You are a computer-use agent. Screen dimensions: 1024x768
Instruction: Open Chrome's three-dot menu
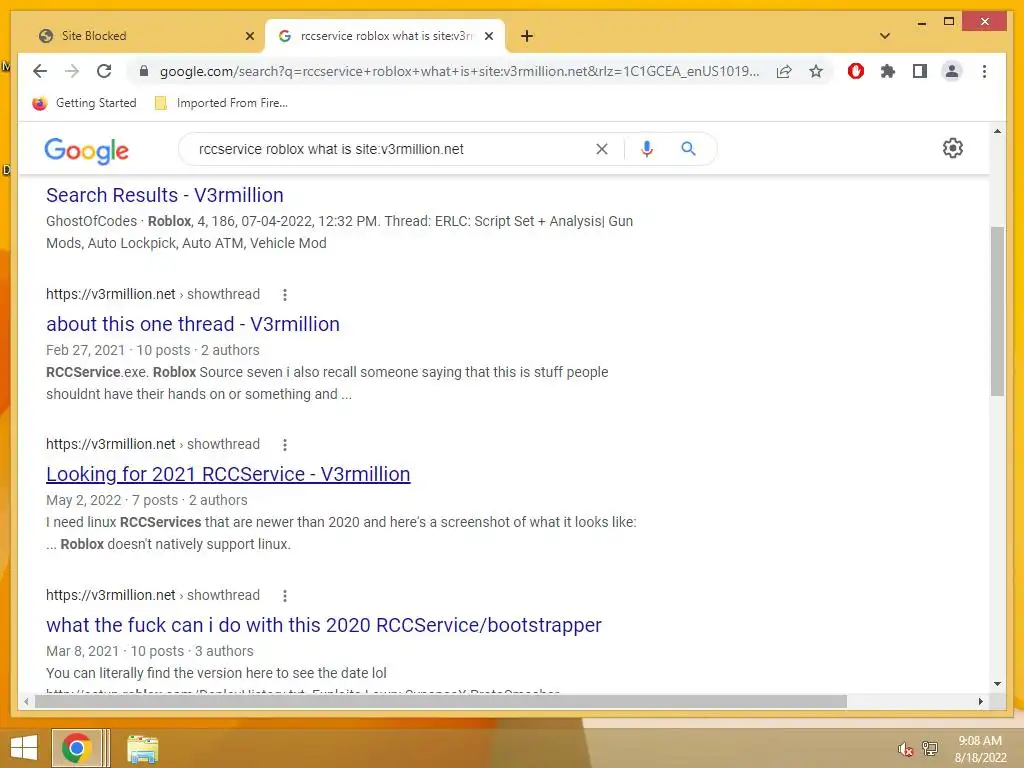[x=984, y=71]
